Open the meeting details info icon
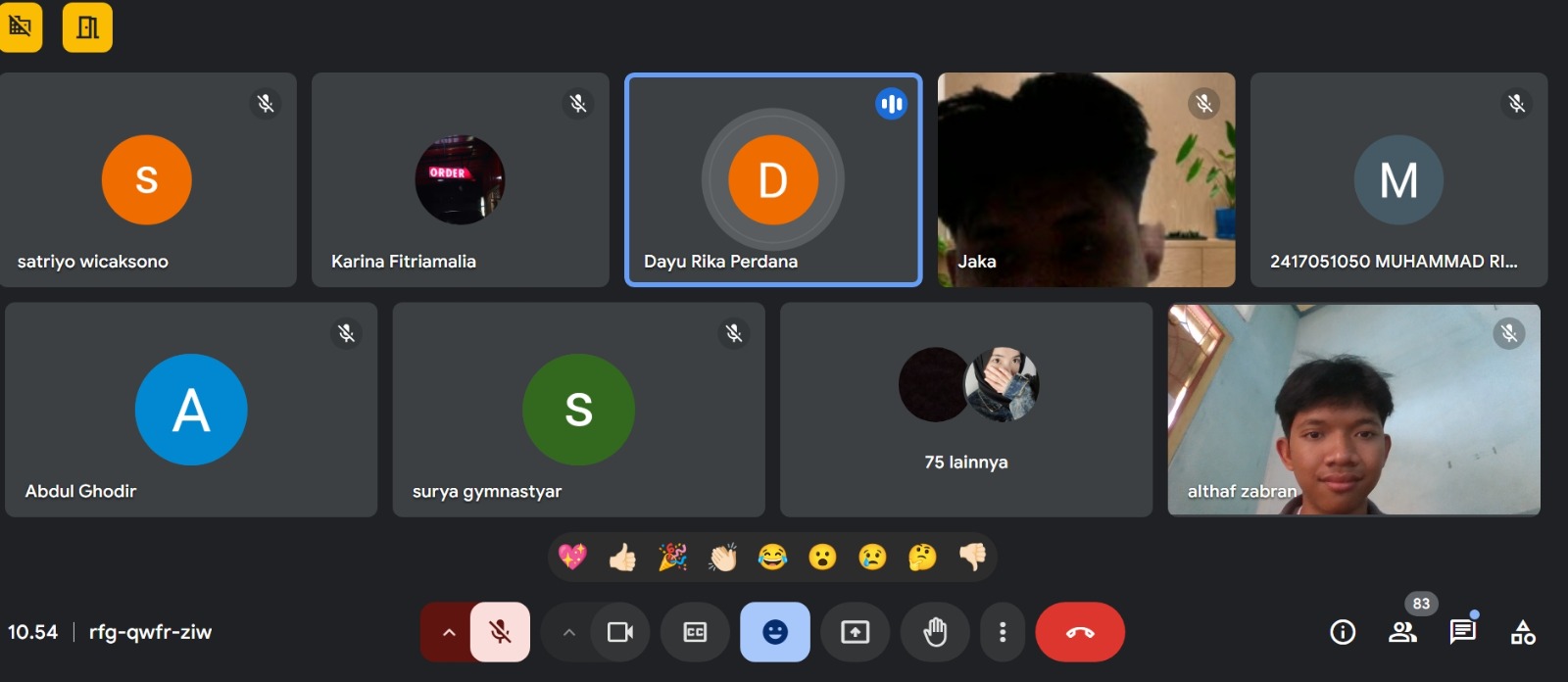 coord(1343,633)
